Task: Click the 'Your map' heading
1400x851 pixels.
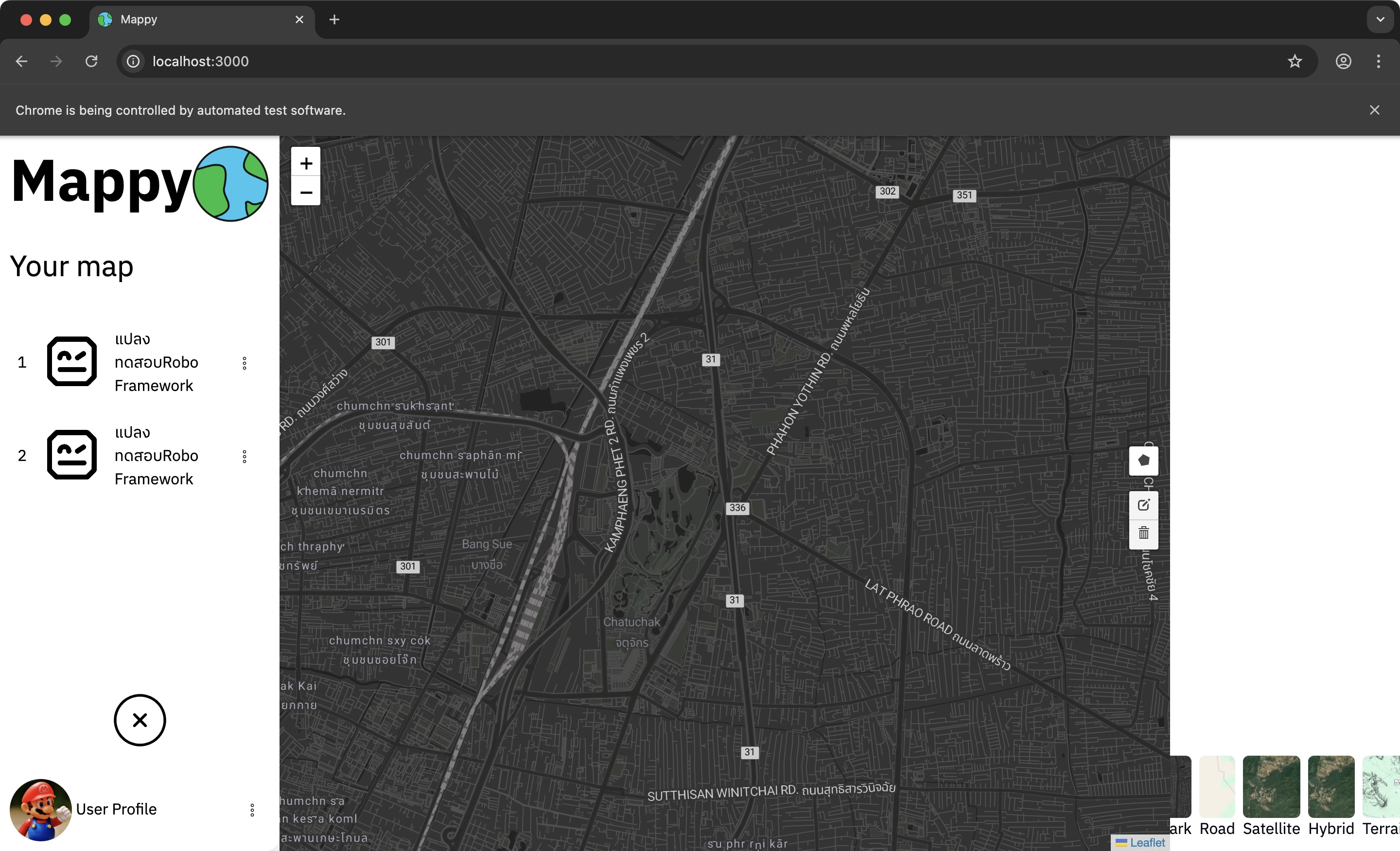Action: 71,266
